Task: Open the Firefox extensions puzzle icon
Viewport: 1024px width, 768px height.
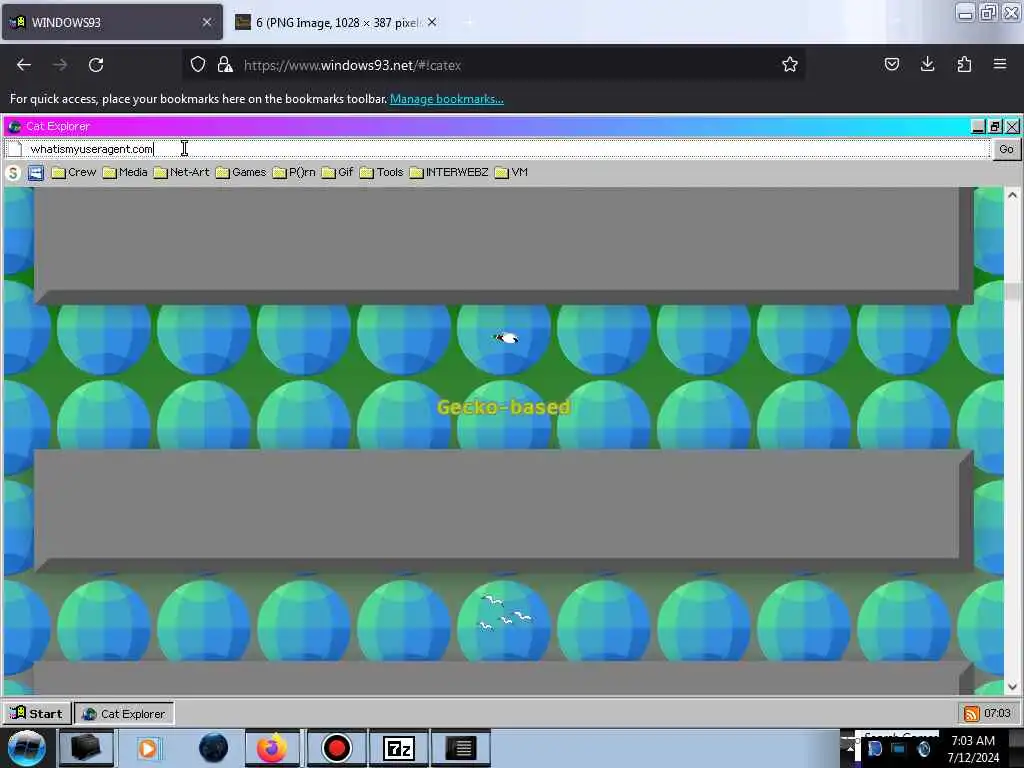Action: (964, 64)
